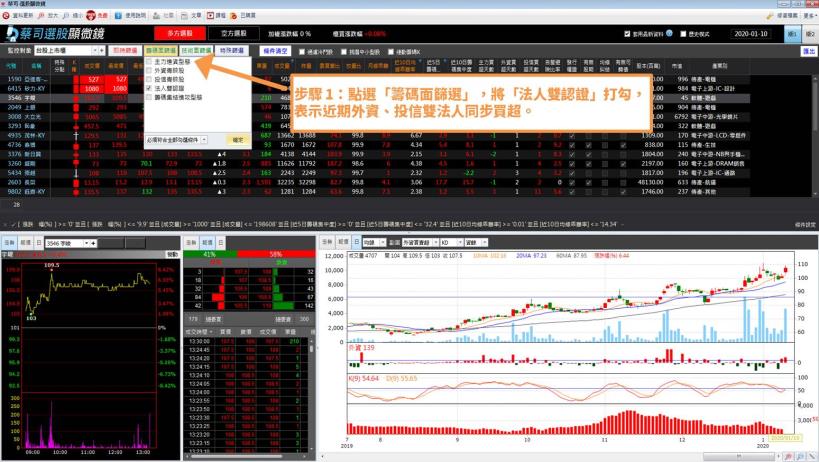This screenshot has height=462, width=819.
Task: Click the 籌碼面篩選 filter button
Action: (161, 51)
